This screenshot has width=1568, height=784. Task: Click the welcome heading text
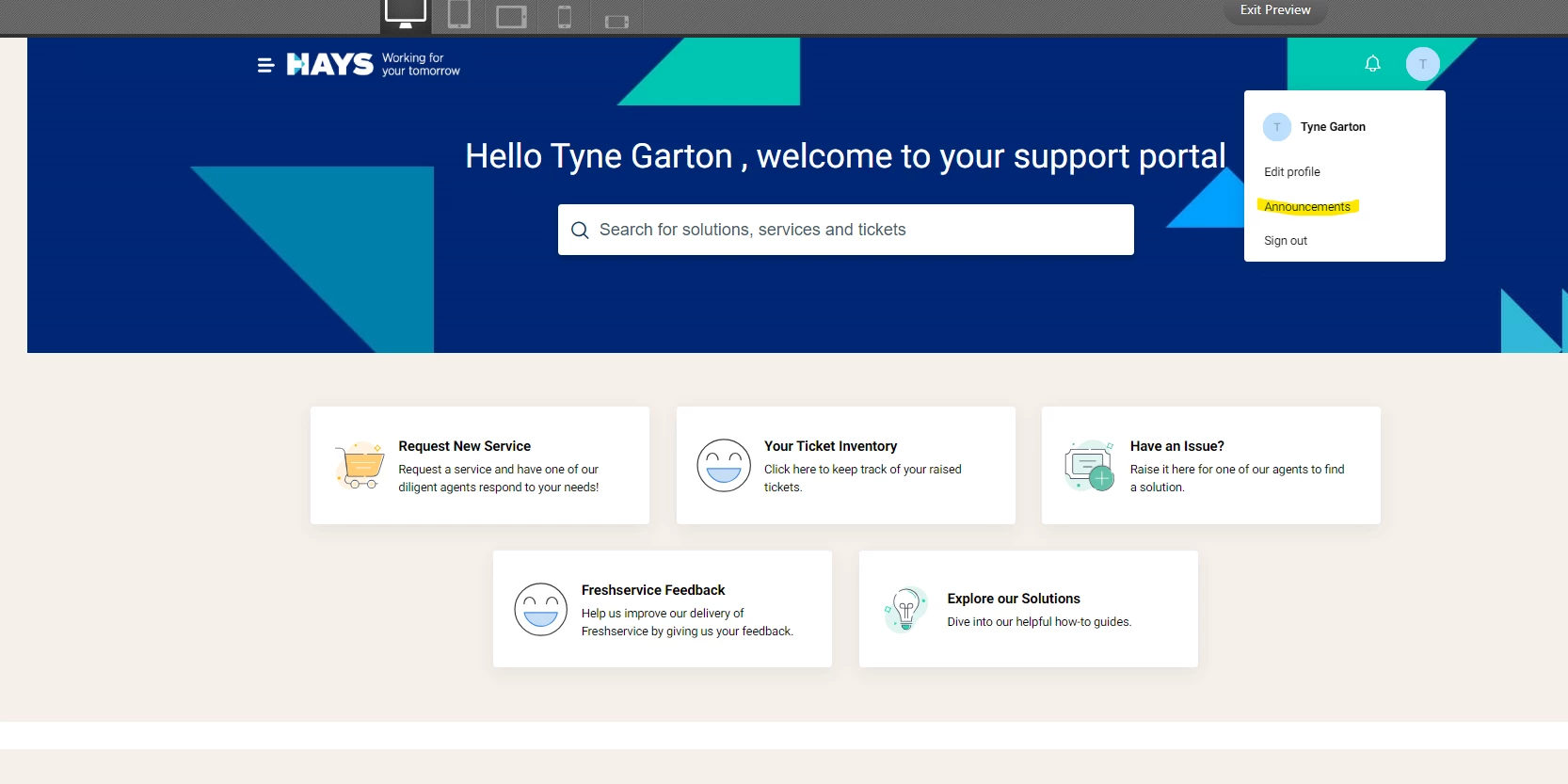[x=845, y=156]
